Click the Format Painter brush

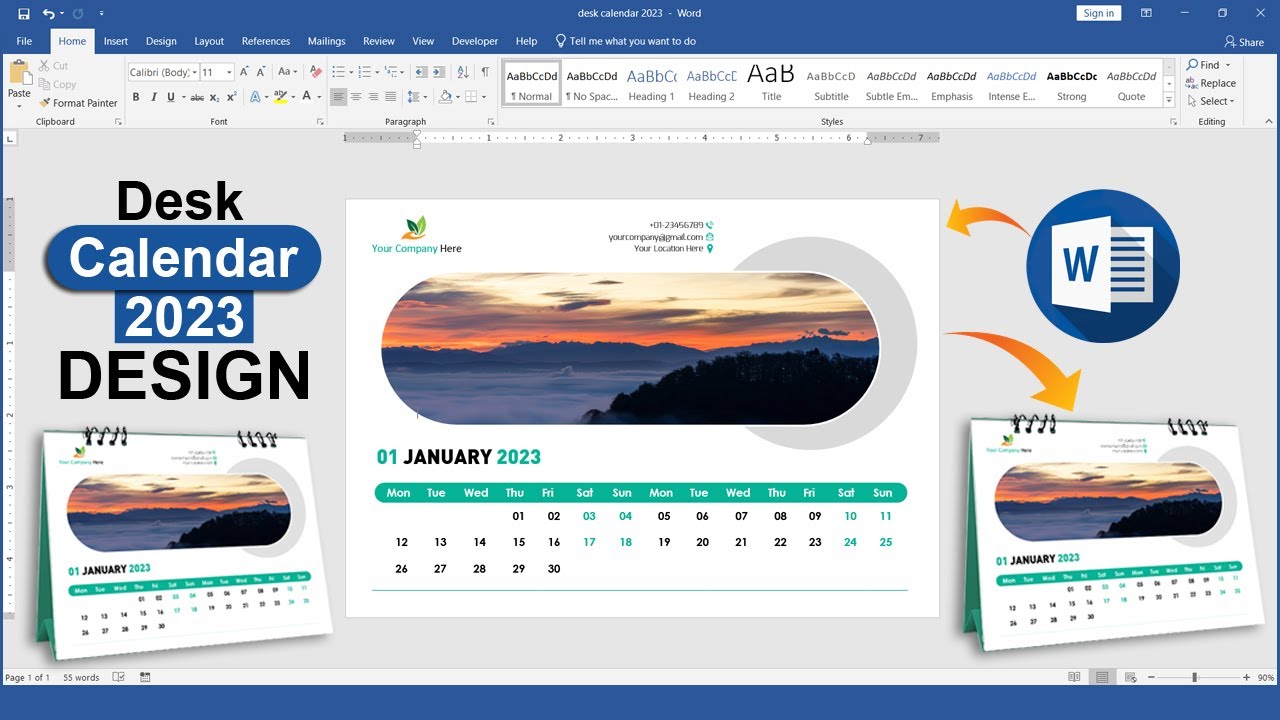(x=78, y=103)
